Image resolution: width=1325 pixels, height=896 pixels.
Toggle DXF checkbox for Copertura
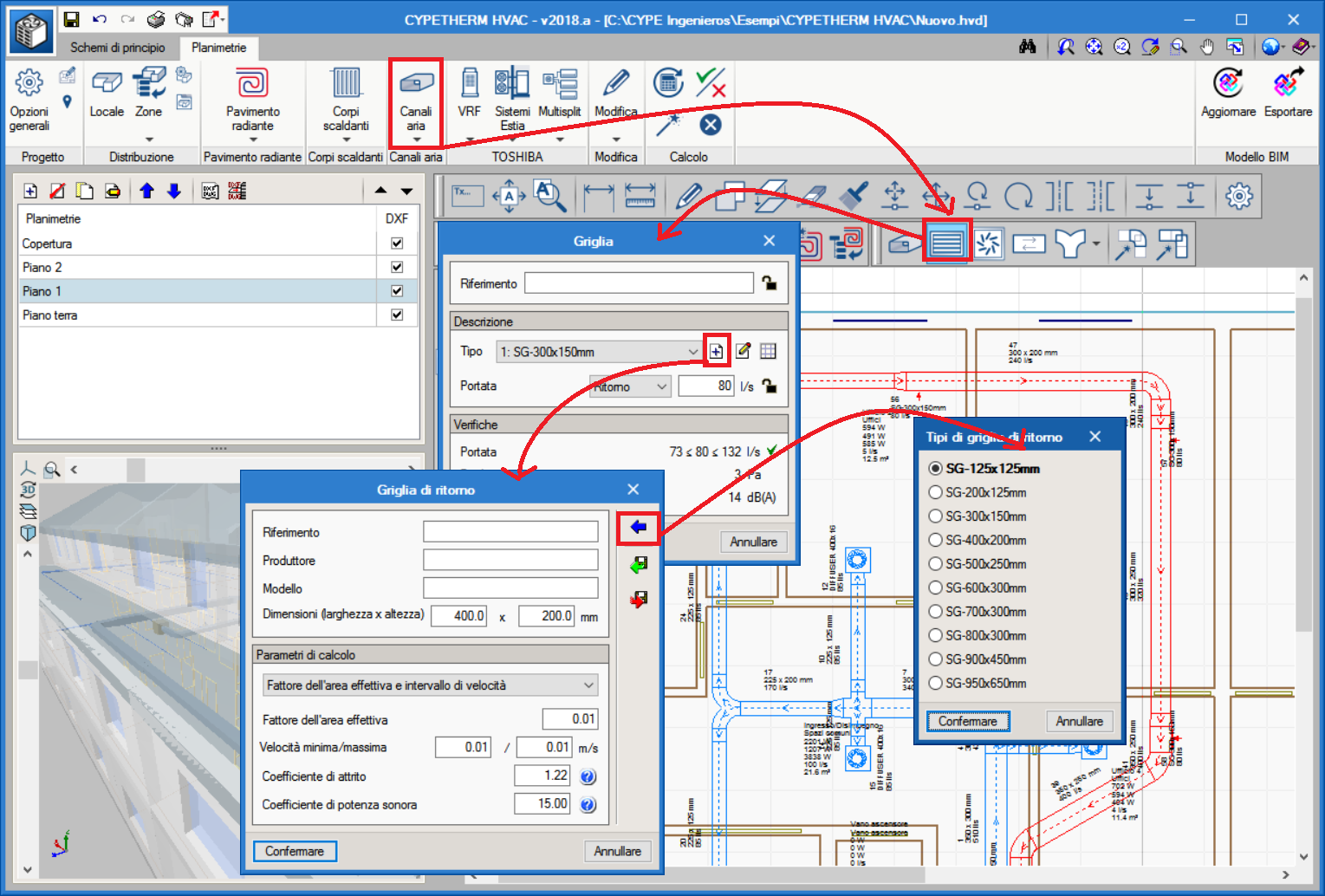pos(397,243)
